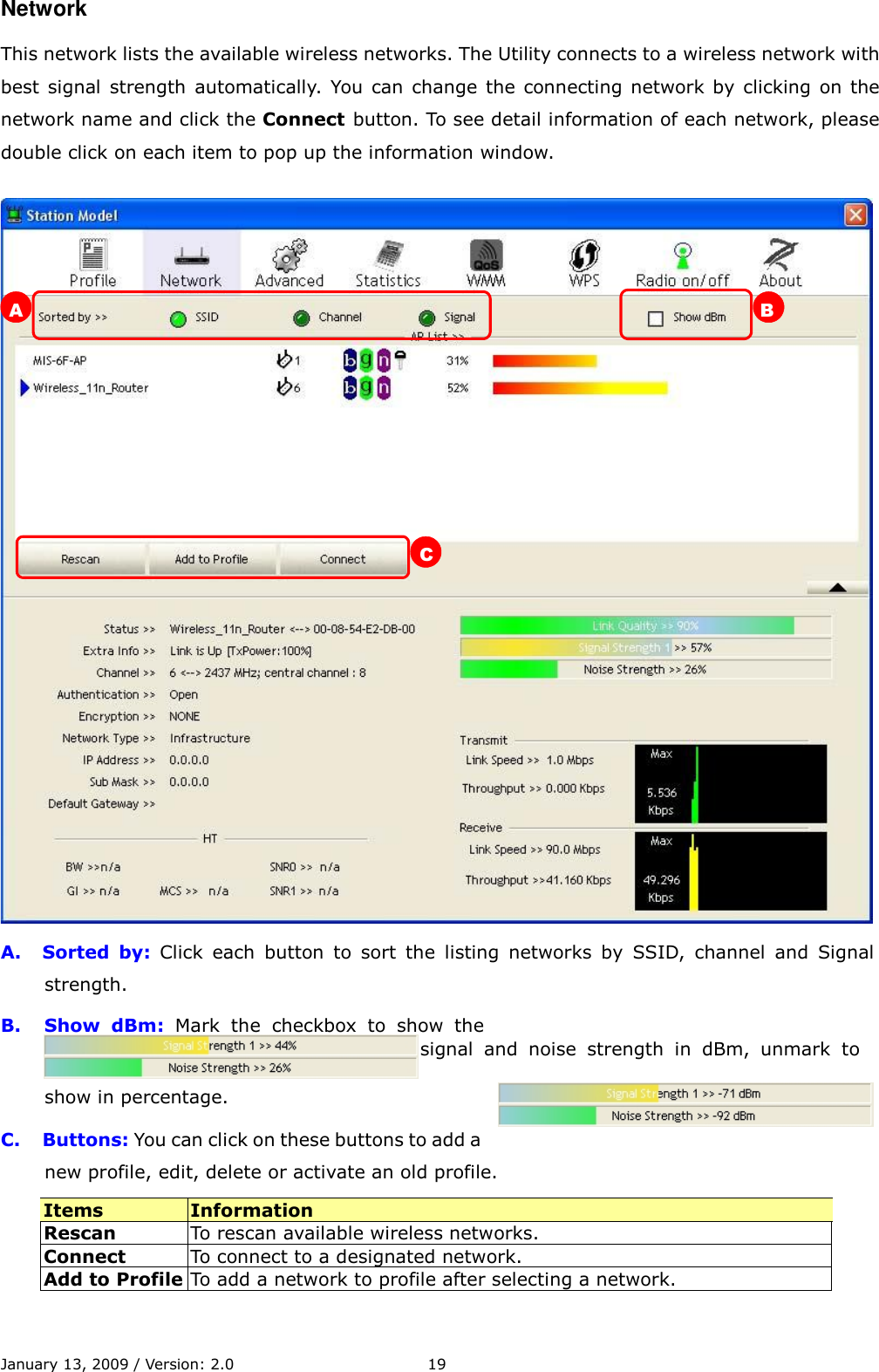The image size is (879, 1372).
Task: Enable the Show dBm checkbox
Action: tap(656, 318)
